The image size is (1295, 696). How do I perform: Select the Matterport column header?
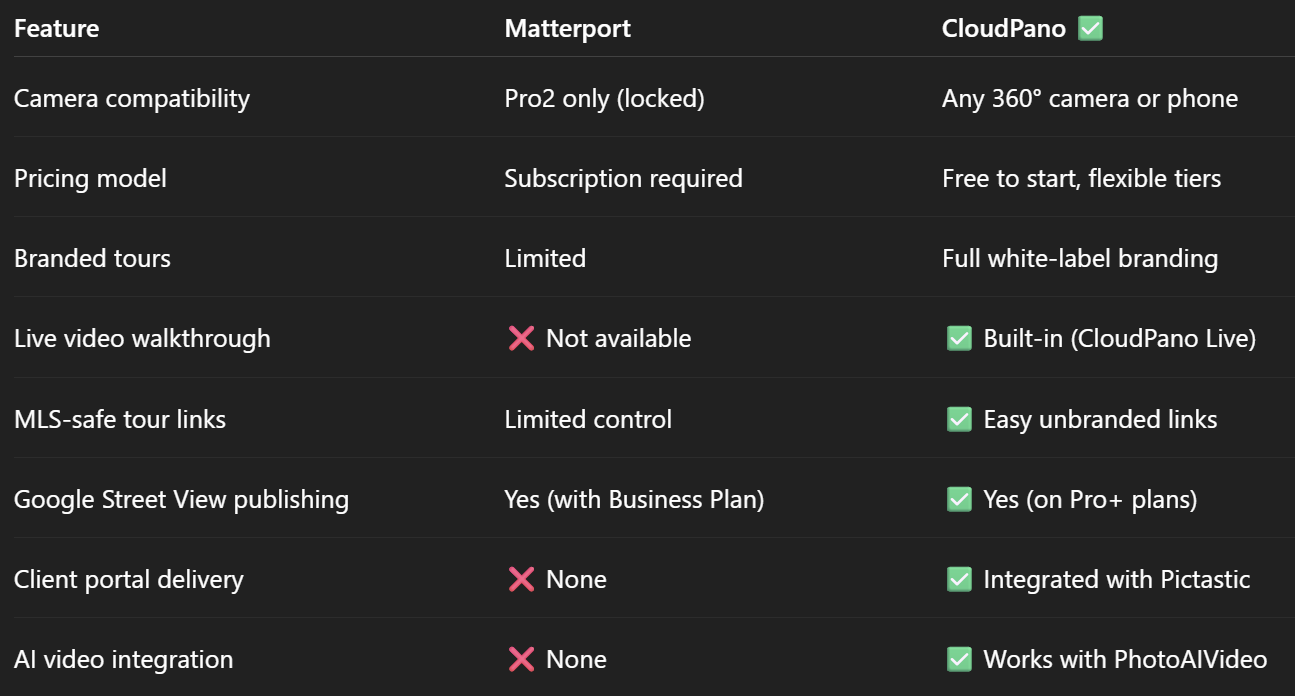[568, 28]
